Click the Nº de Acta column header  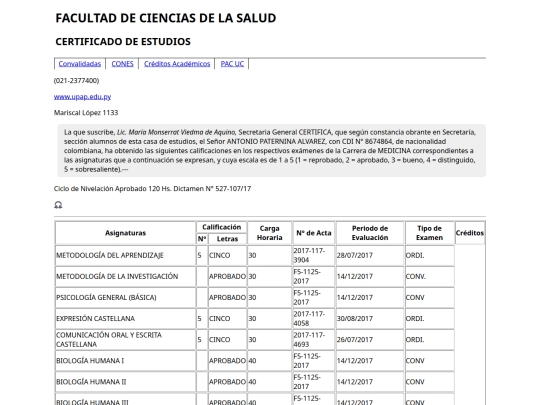click(x=314, y=233)
